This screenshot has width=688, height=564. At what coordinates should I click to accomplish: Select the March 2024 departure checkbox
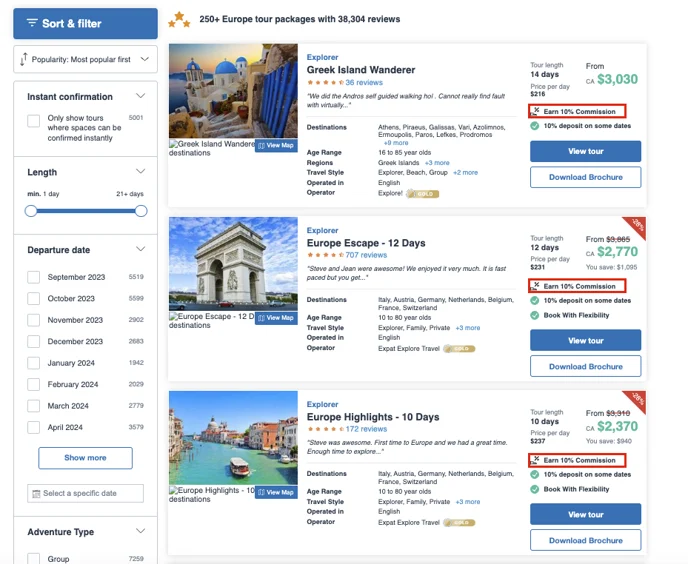(34, 406)
